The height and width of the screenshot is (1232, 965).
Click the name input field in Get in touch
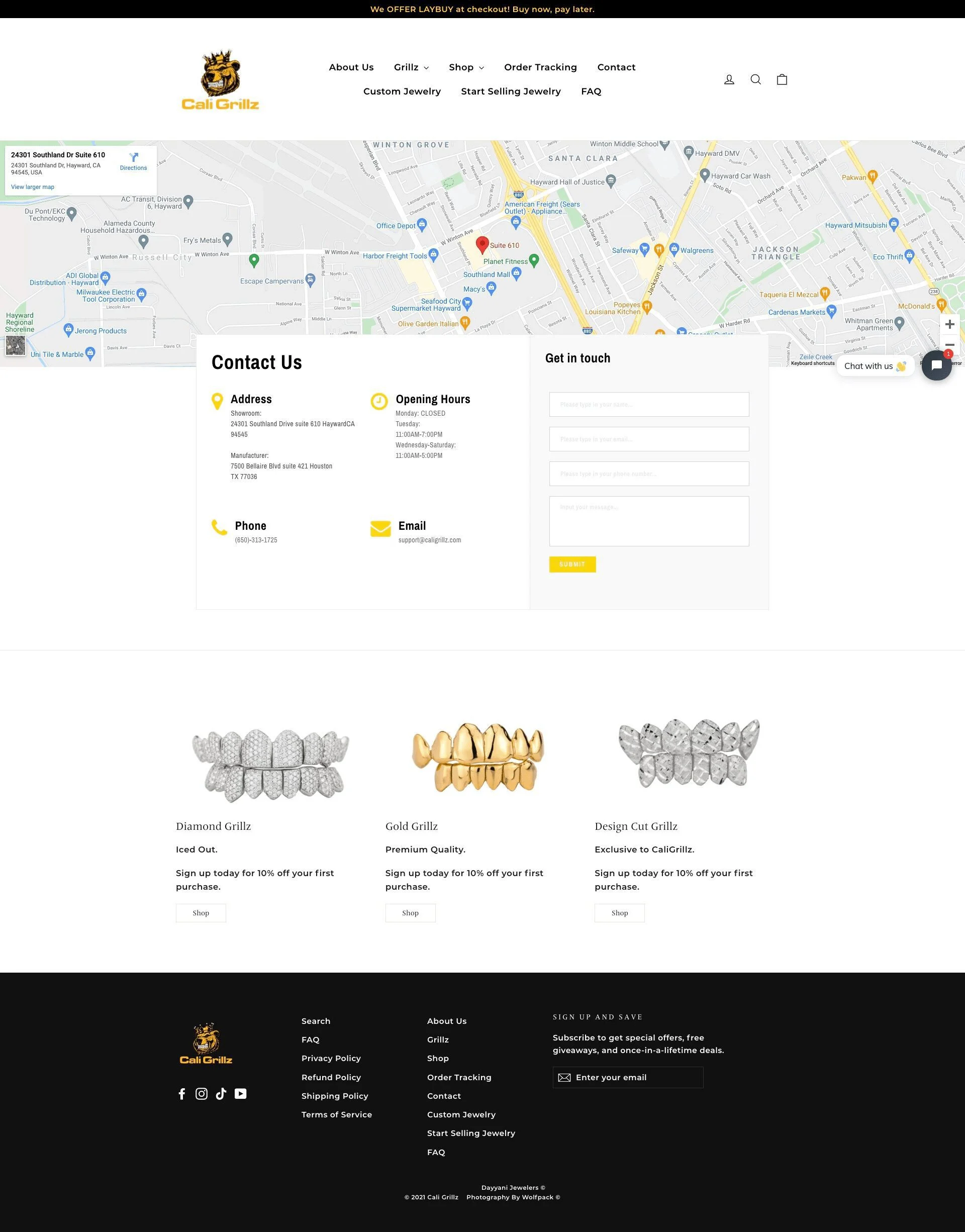pyautogui.click(x=648, y=405)
